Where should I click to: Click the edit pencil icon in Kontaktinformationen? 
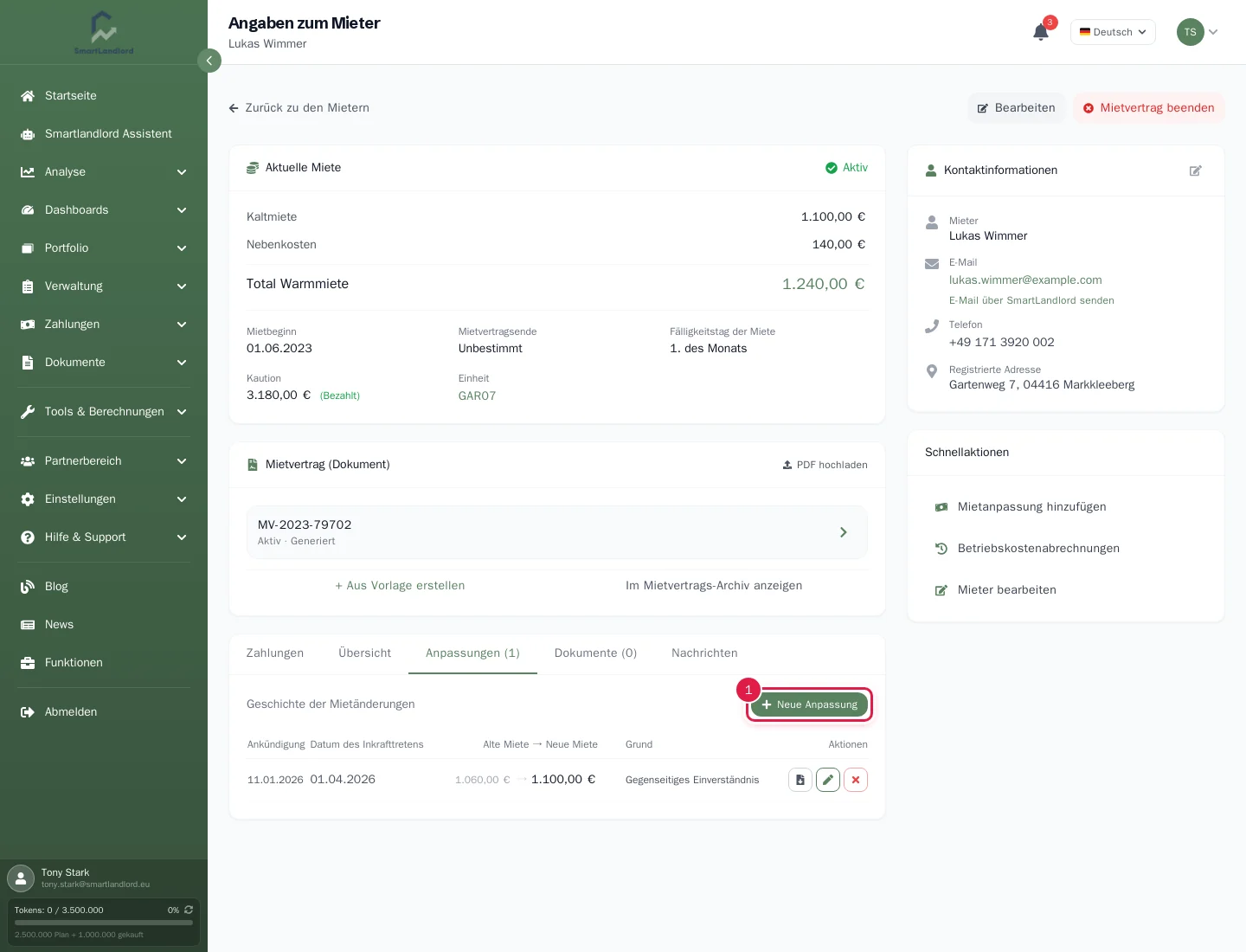1196,170
